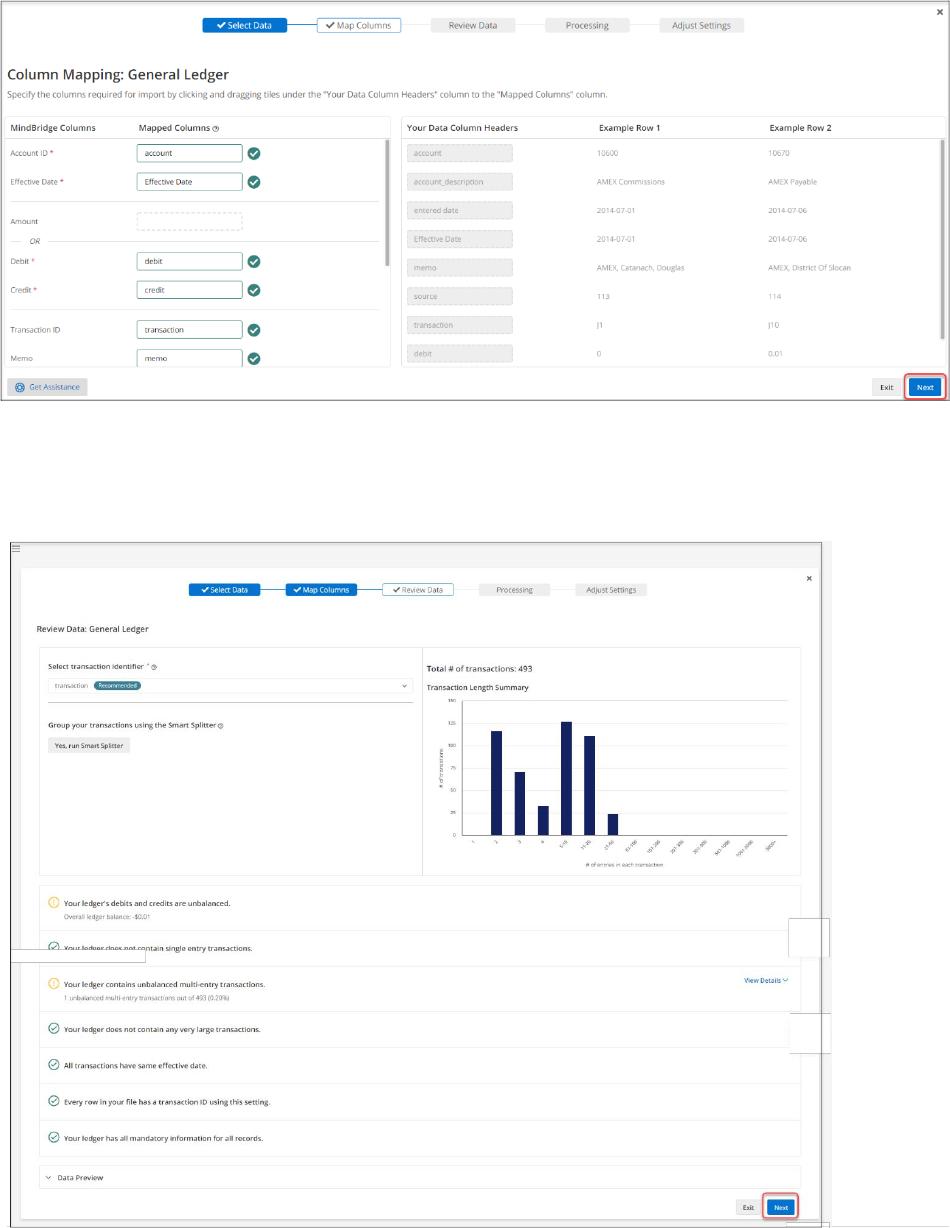Select the debit tile under Your Data Column Headers
The height and width of the screenshot is (1228, 950).
click(460, 353)
